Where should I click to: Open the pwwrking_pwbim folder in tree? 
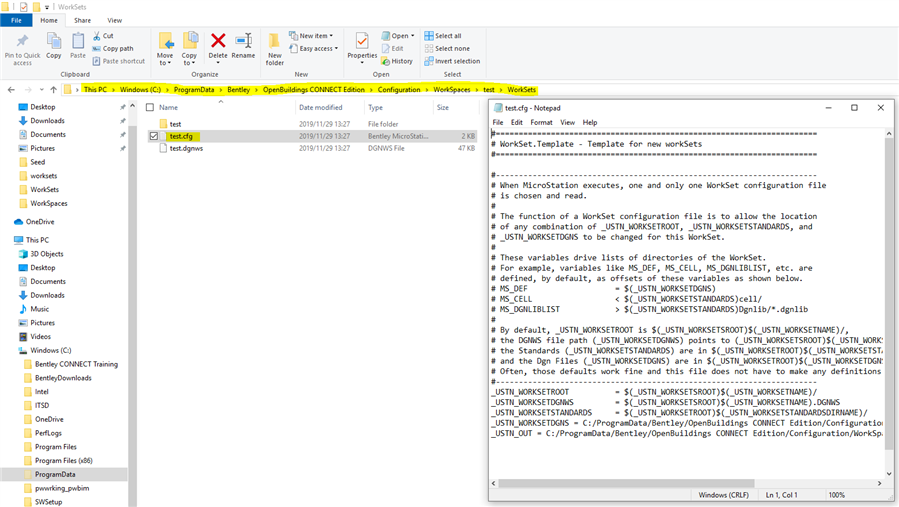click(x=62, y=488)
